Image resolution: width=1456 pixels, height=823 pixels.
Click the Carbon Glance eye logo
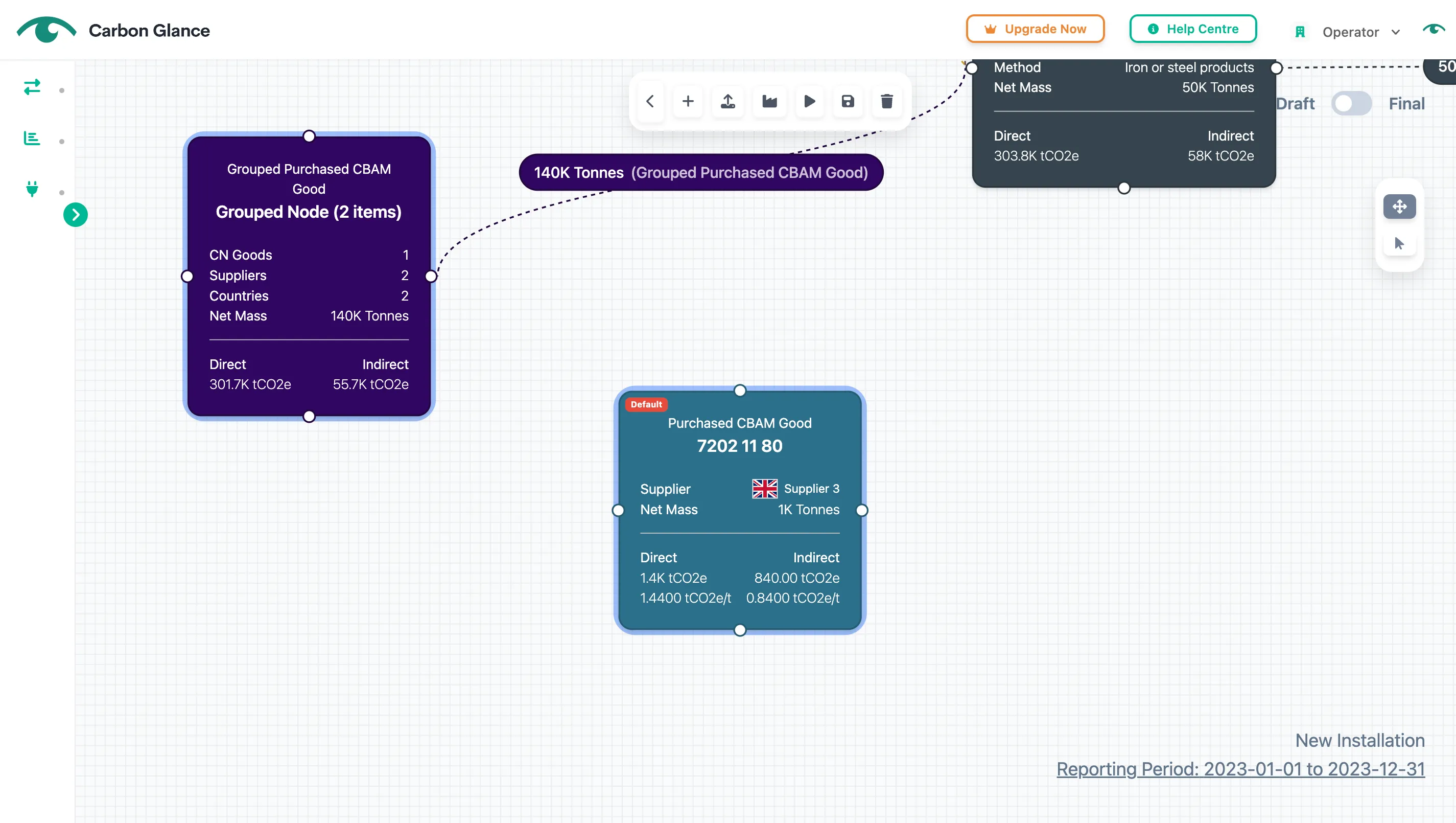(x=46, y=30)
